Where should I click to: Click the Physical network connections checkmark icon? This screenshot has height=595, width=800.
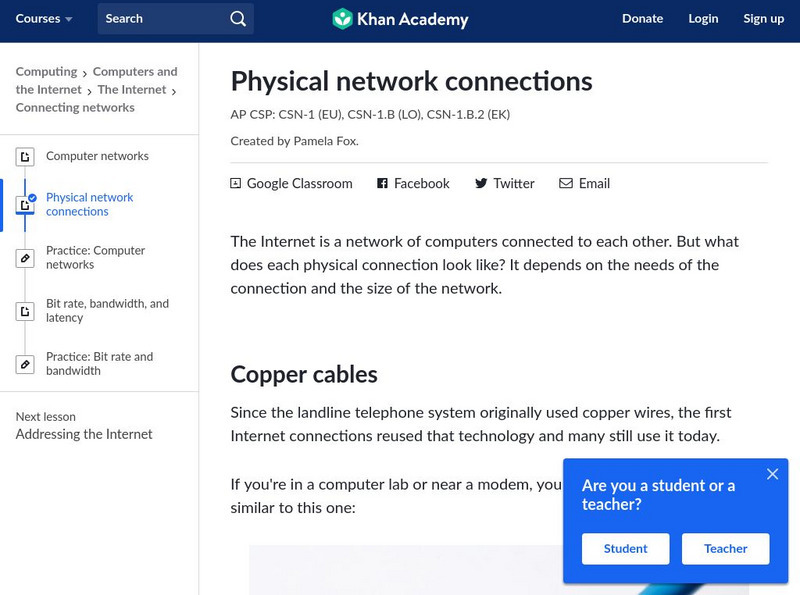coord(24,203)
